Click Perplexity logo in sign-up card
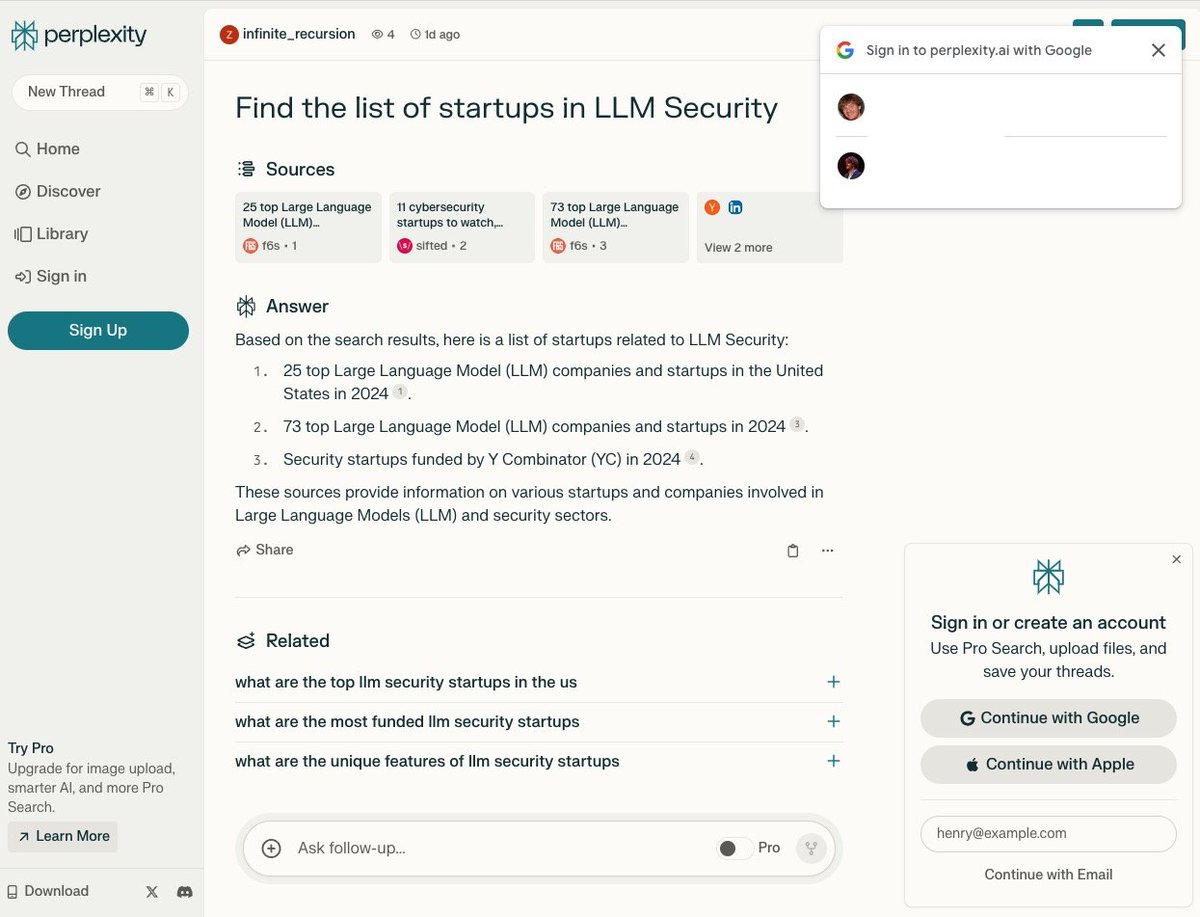The image size is (1200, 917). (1048, 577)
